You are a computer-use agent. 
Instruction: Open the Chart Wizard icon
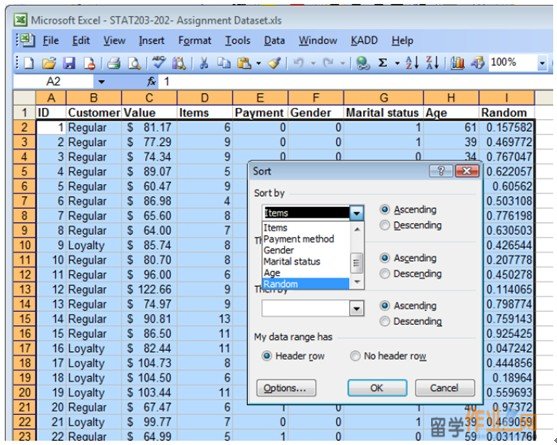[458, 63]
